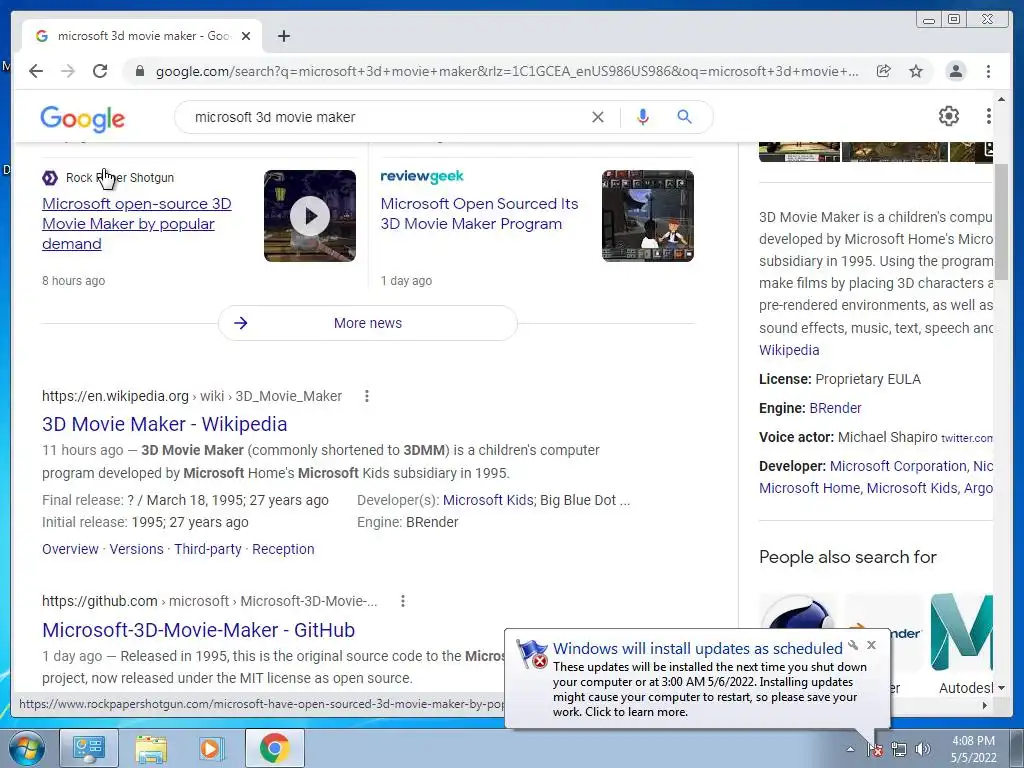Image resolution: width=1024 pixels, height=768 pixels.
Task: Open options for the Wikipedia result
Action: pyautogui.click(x=366, y=396)
